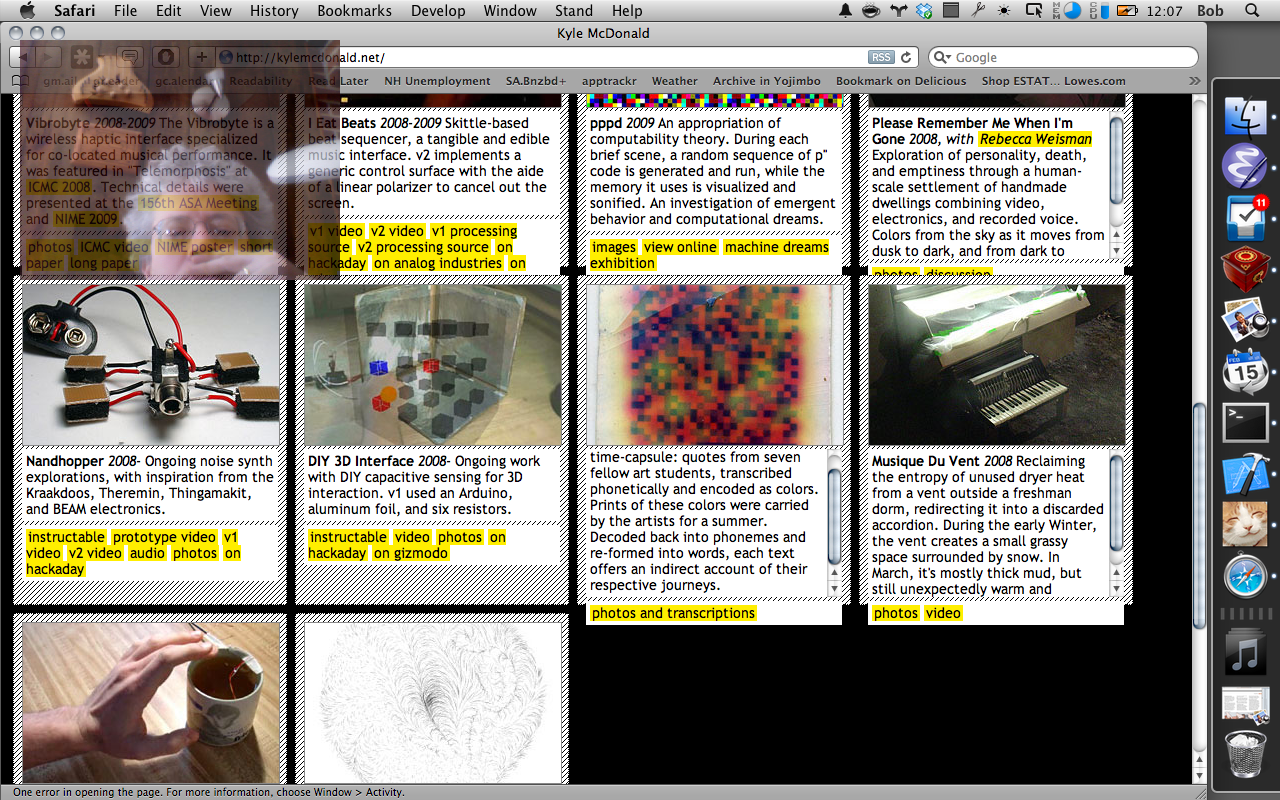
Task: Open the show all bookmarks book icon
Action: coord(21,81)
